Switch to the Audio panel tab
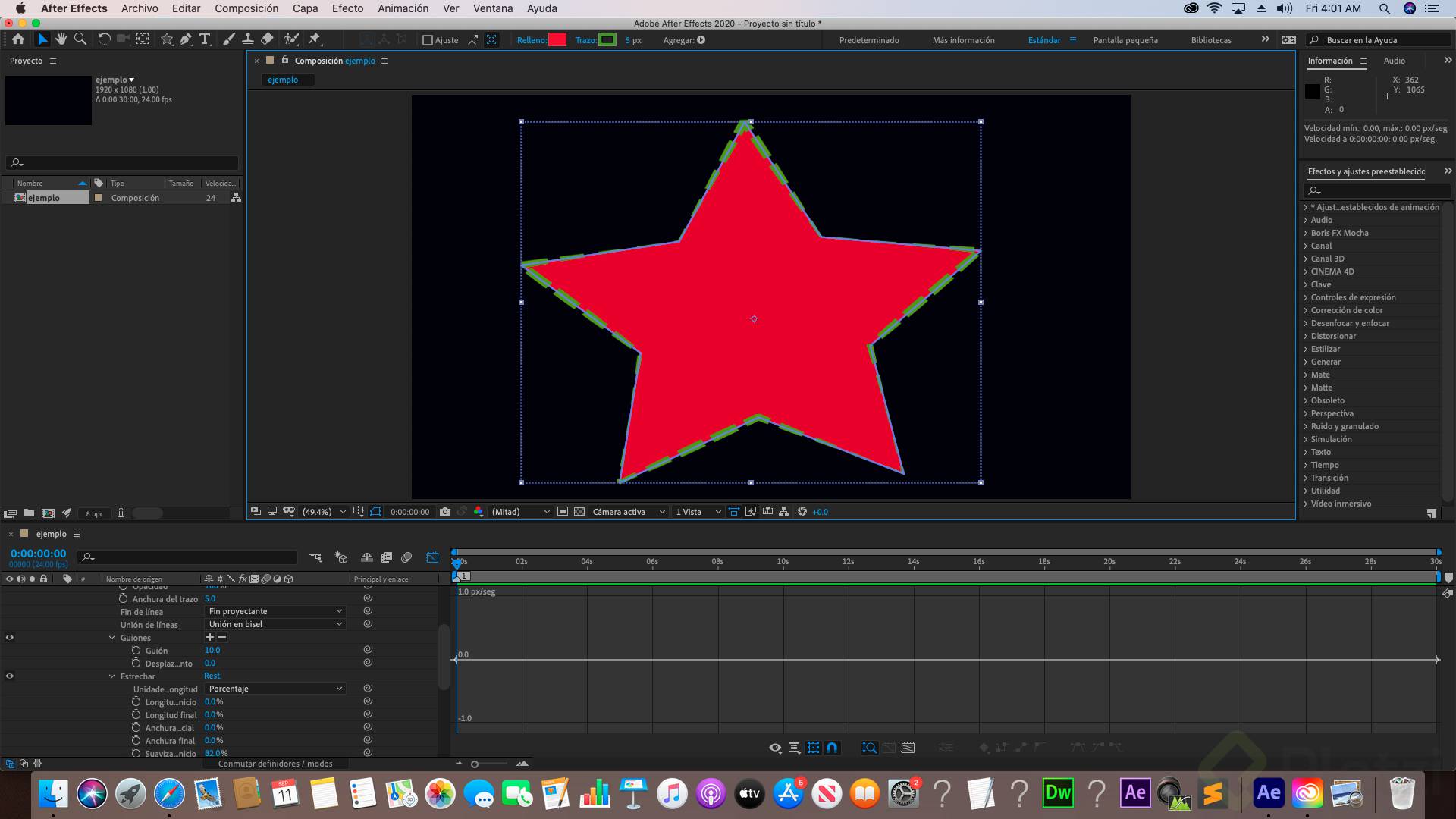Screen dimensions: 1456x819 (1394, 61)
